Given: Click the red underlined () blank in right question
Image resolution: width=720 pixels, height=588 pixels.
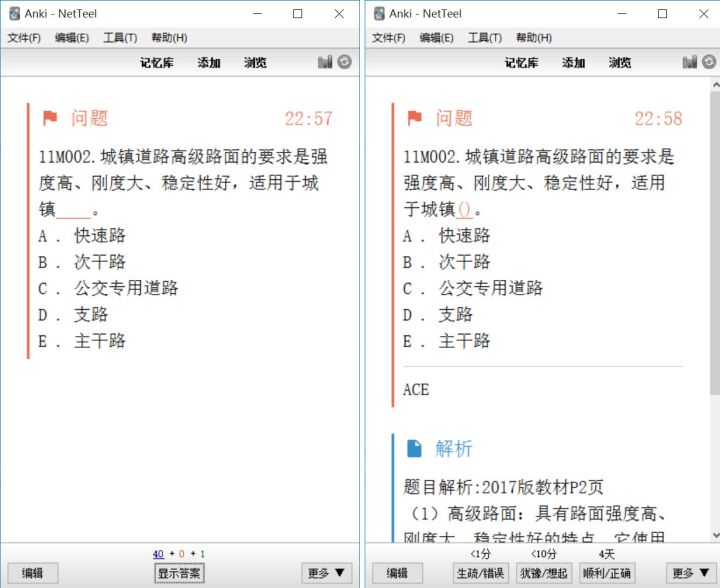Looking at the screenshot, I should [464, 210].
